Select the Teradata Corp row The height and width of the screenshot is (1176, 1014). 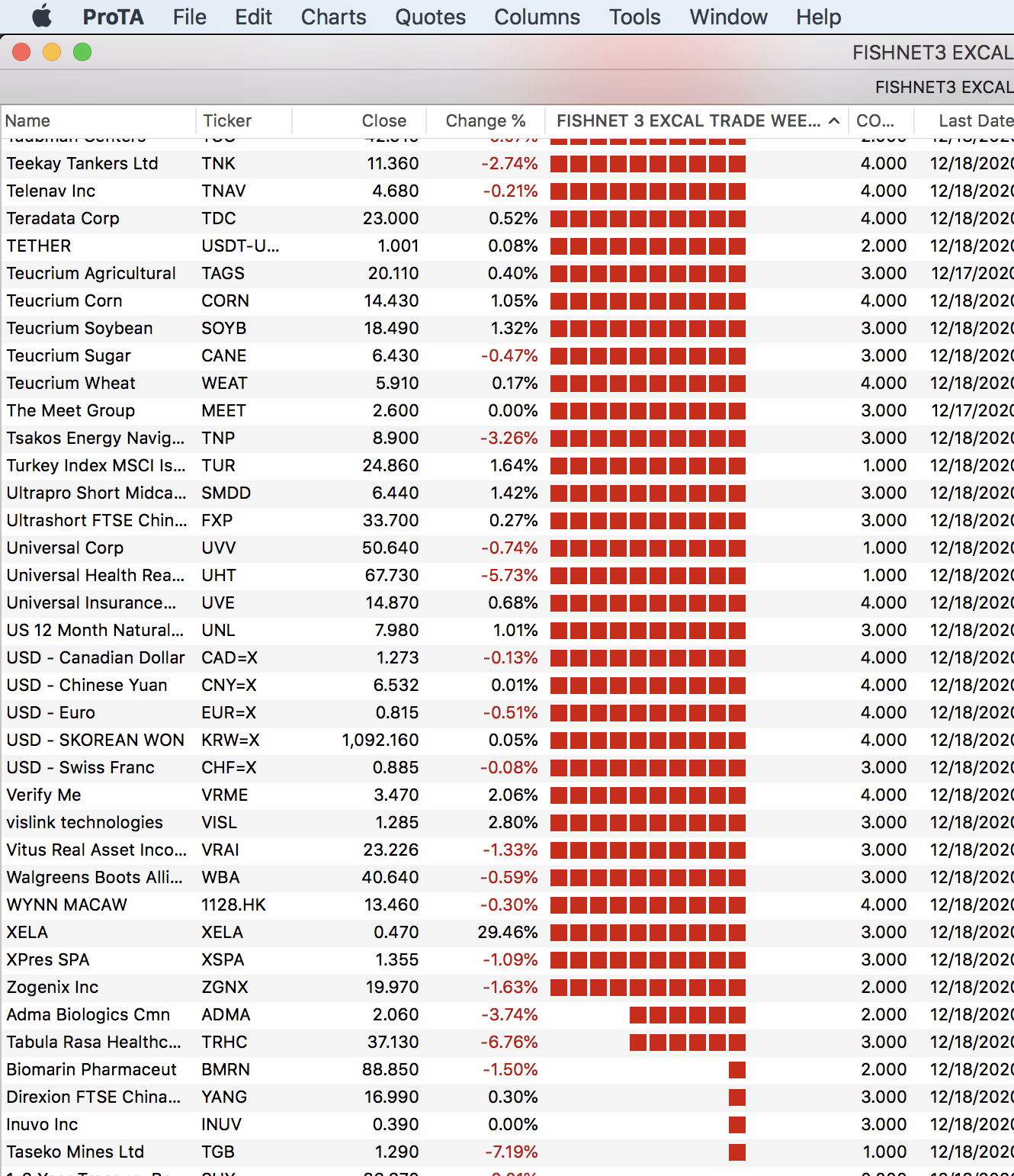(x=507, y=218)
